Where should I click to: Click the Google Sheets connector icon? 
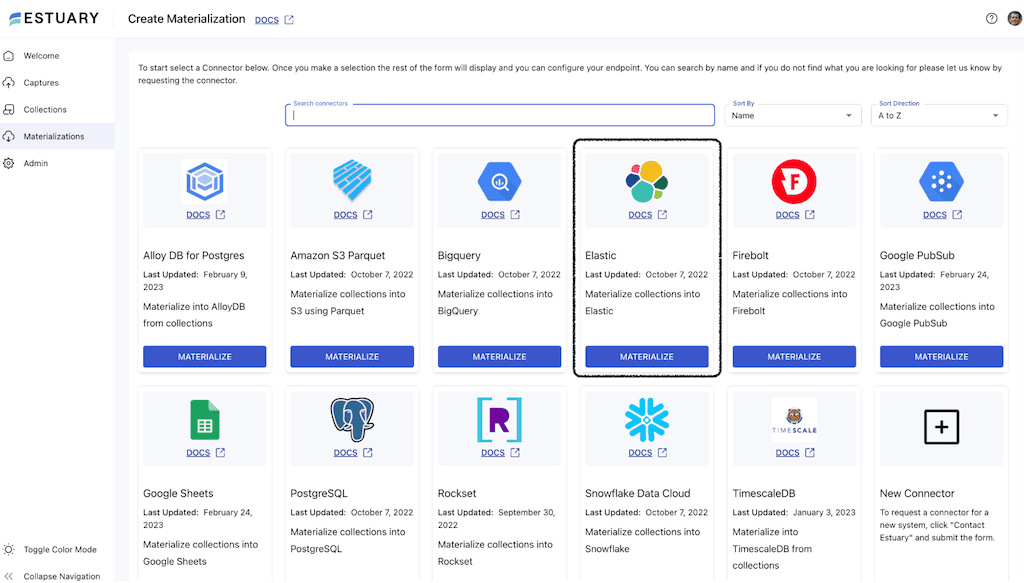(204, 421)
